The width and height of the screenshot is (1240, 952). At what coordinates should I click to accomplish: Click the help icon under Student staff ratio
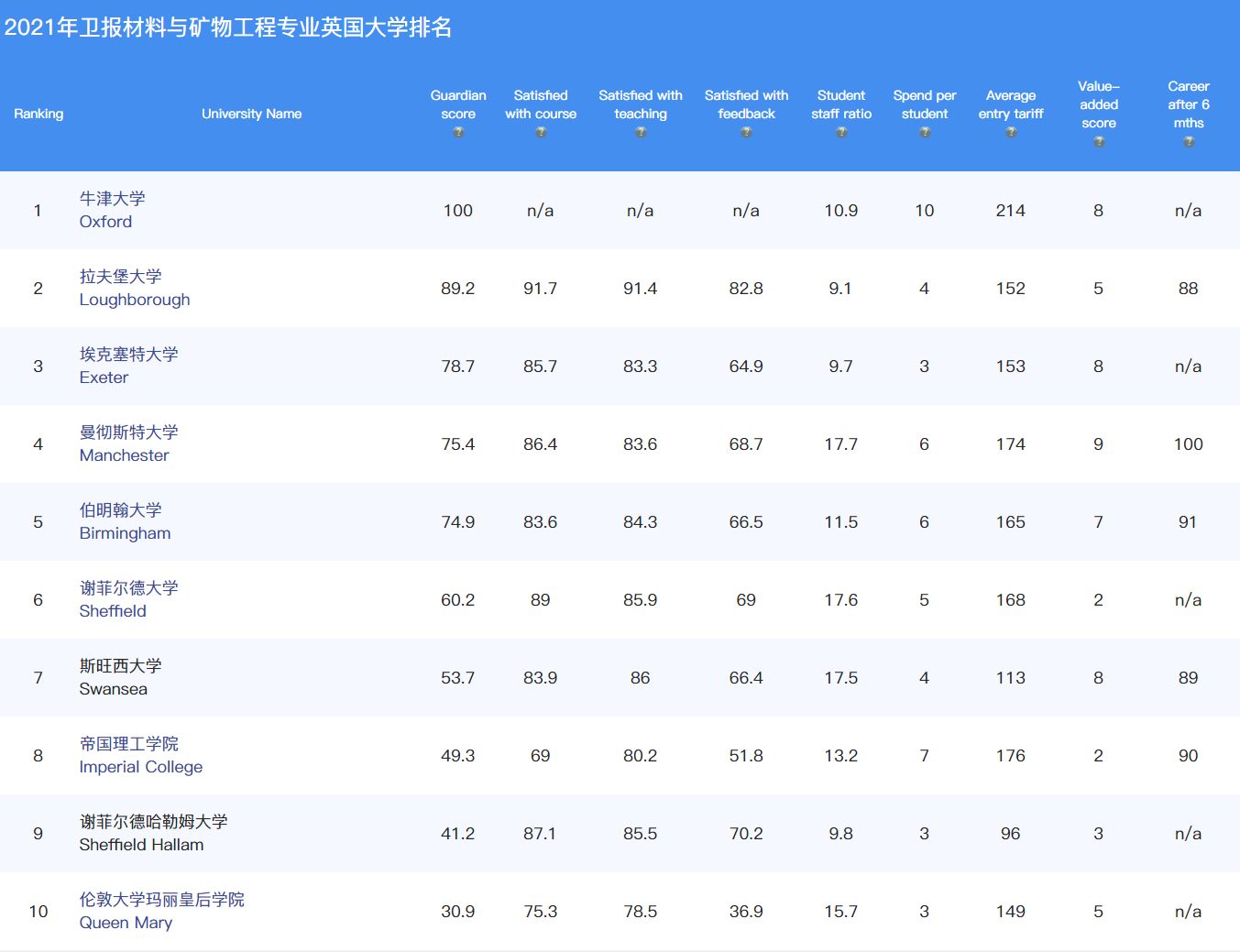click(x=841, y=133)
